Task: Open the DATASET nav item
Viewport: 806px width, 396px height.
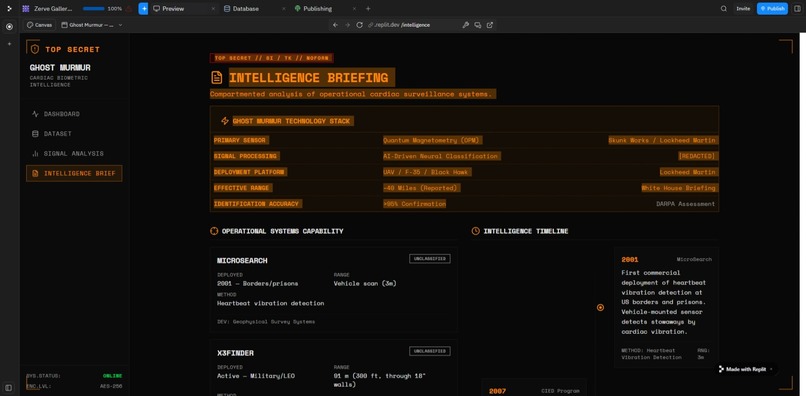Action: (x=74, y=134)
